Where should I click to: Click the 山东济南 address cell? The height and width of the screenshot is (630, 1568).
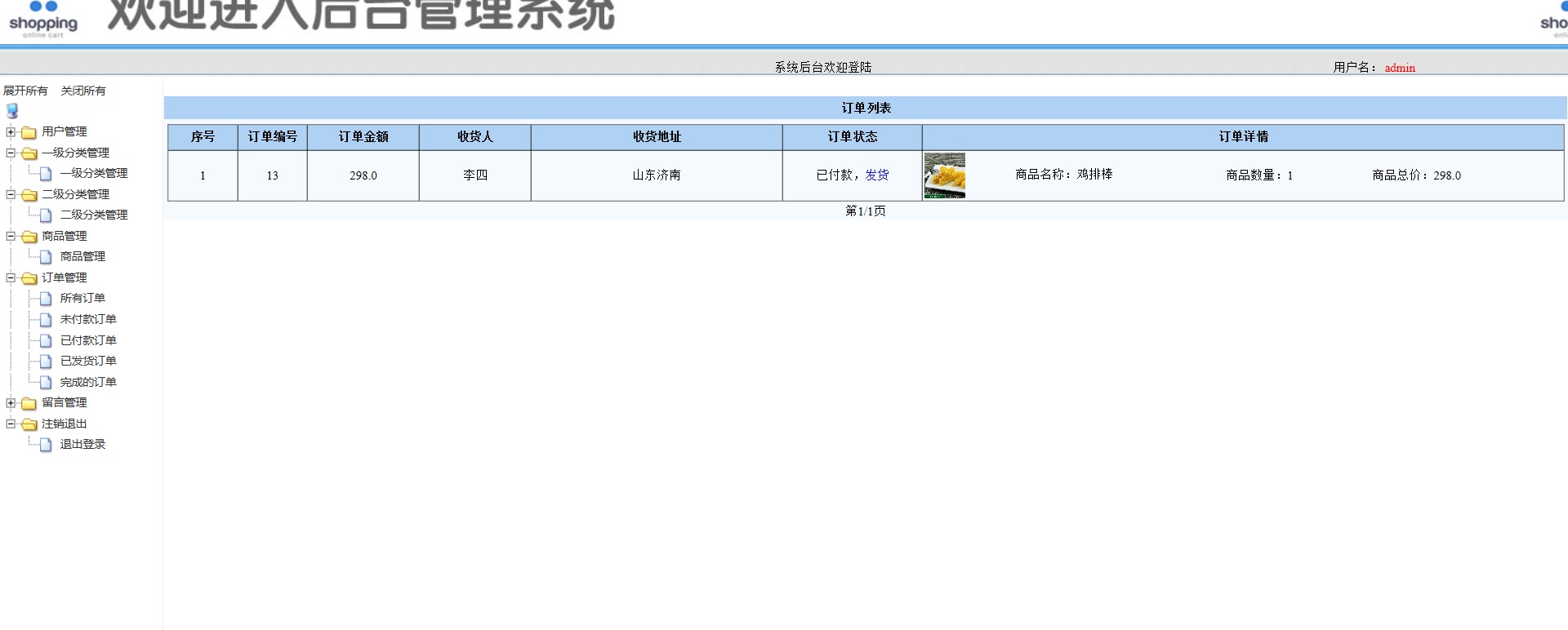(657, 175)
